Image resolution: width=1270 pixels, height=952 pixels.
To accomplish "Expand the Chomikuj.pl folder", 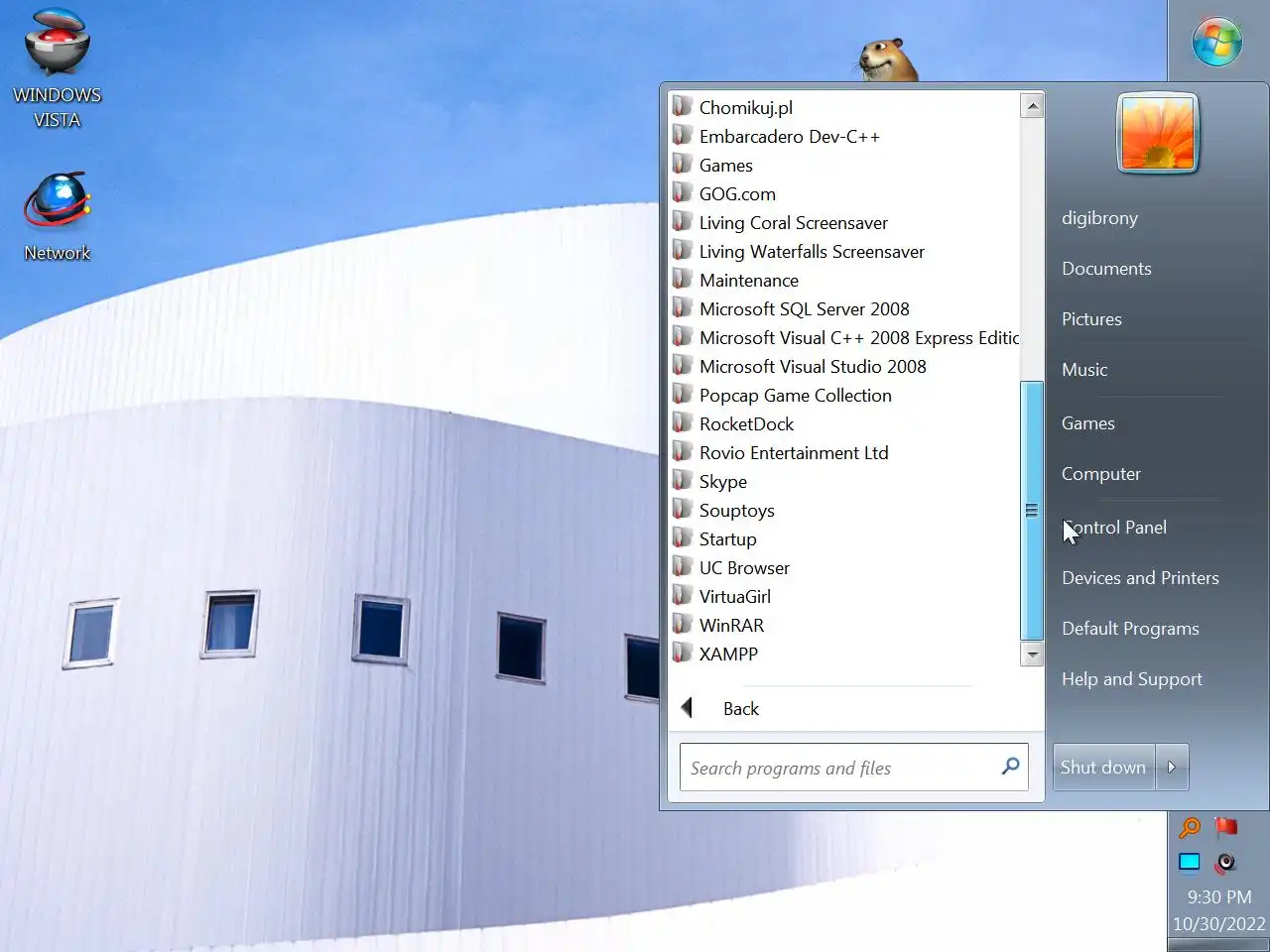I will pos(844,107).
